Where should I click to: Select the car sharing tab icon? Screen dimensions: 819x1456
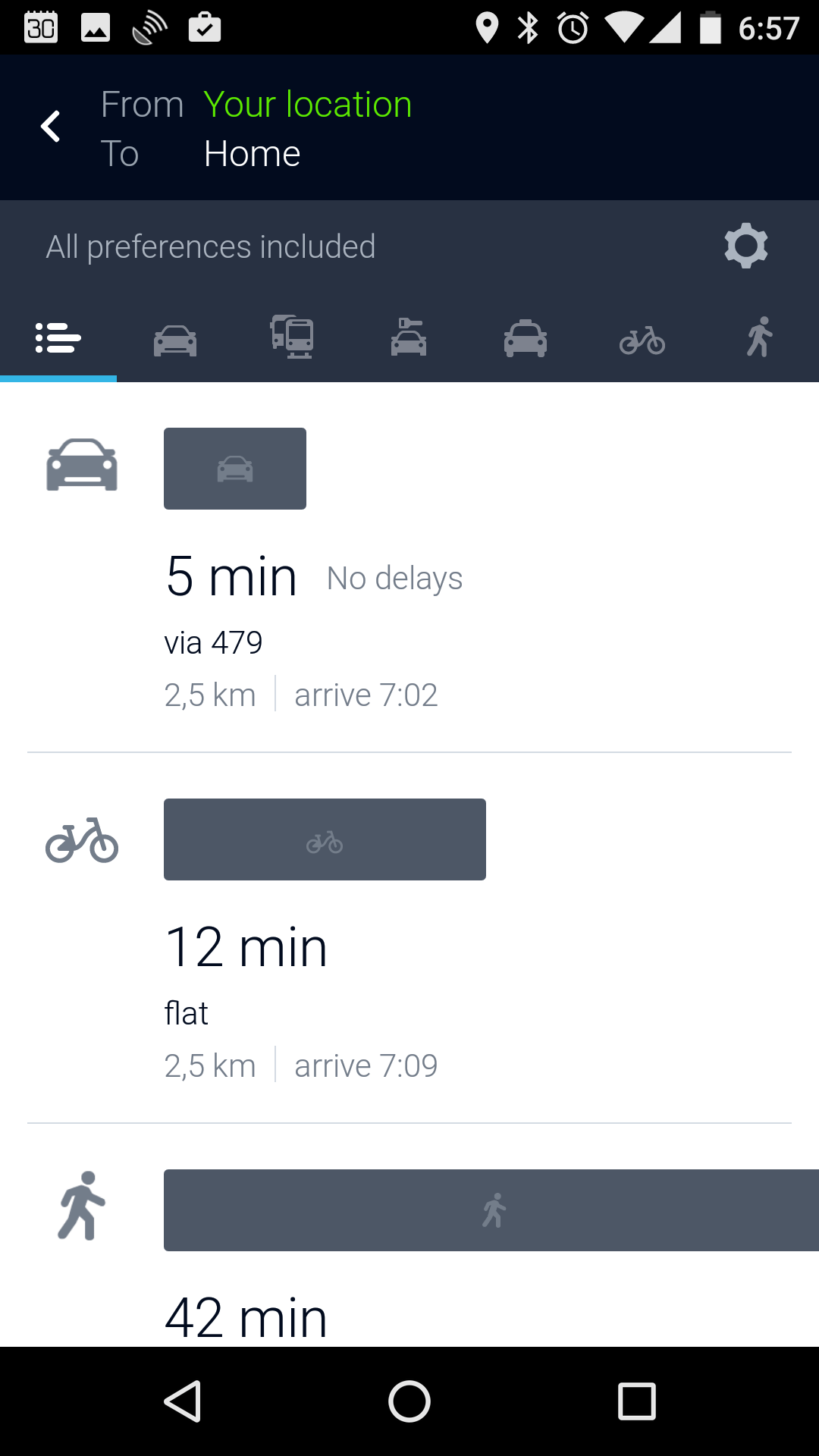coord(409,338)
